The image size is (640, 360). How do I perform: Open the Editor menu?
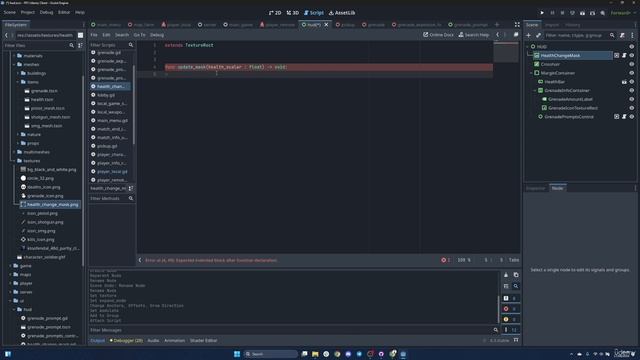[64, 12]
